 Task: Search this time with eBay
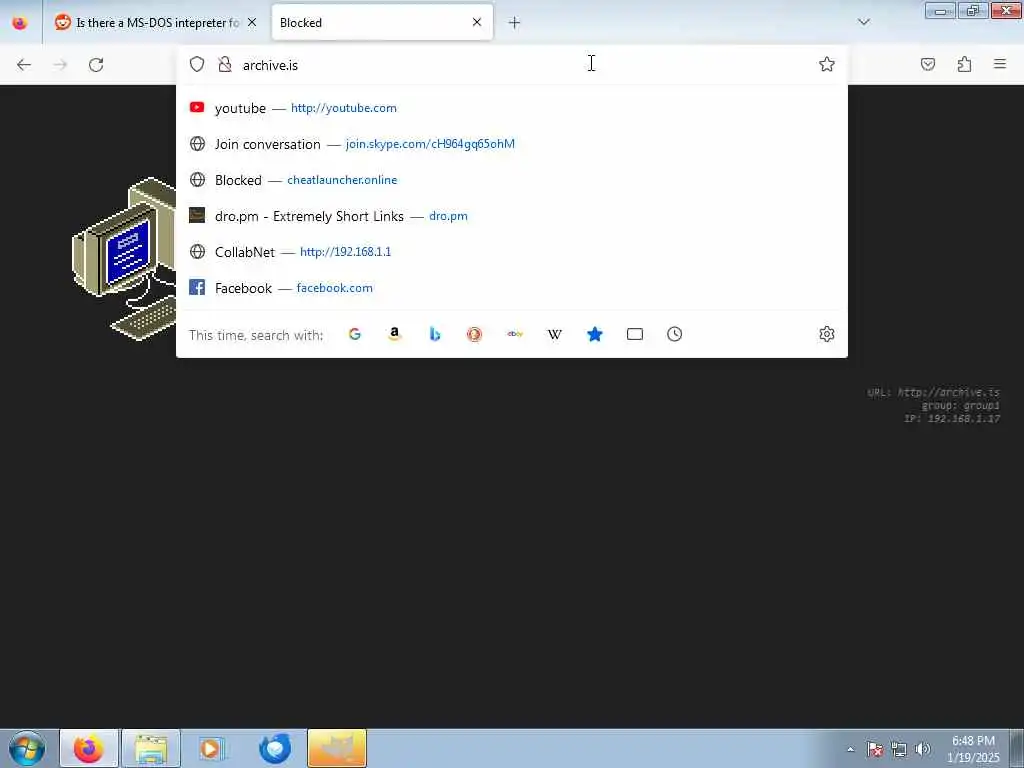tap(515, 334)
